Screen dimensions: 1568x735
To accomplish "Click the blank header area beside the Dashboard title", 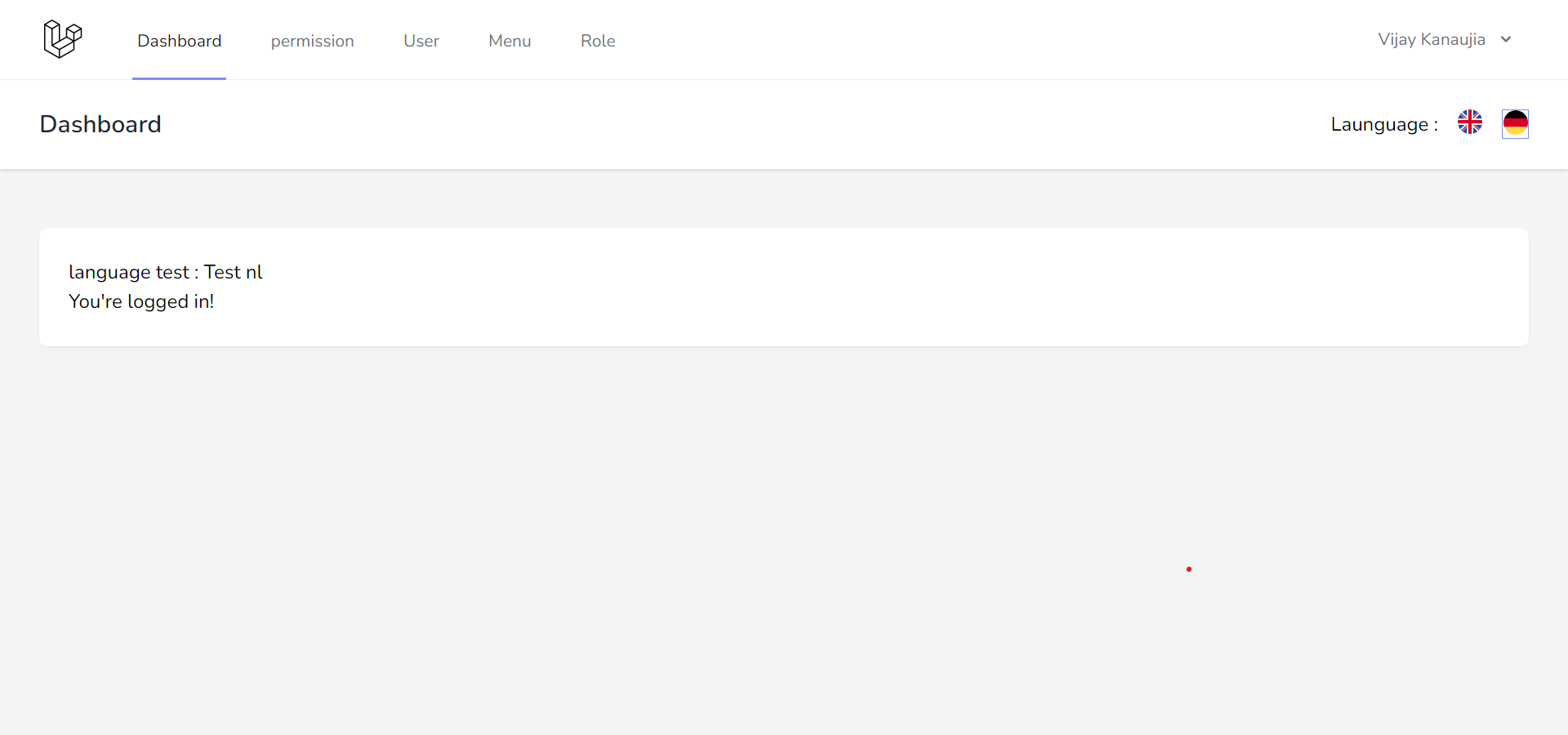I will 735,124.
